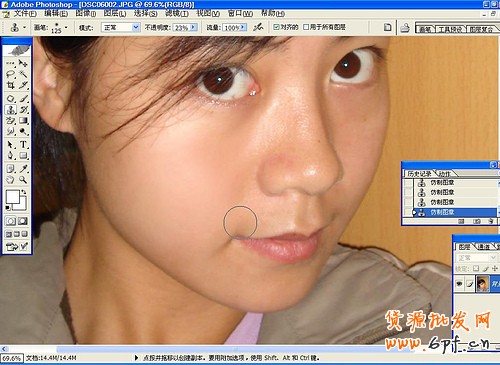Image resolution: width=500 pixels, height=365 pixels.
Task: Open the blending mode dropdown
Action: pyautogui.click(x=120, y=27)
